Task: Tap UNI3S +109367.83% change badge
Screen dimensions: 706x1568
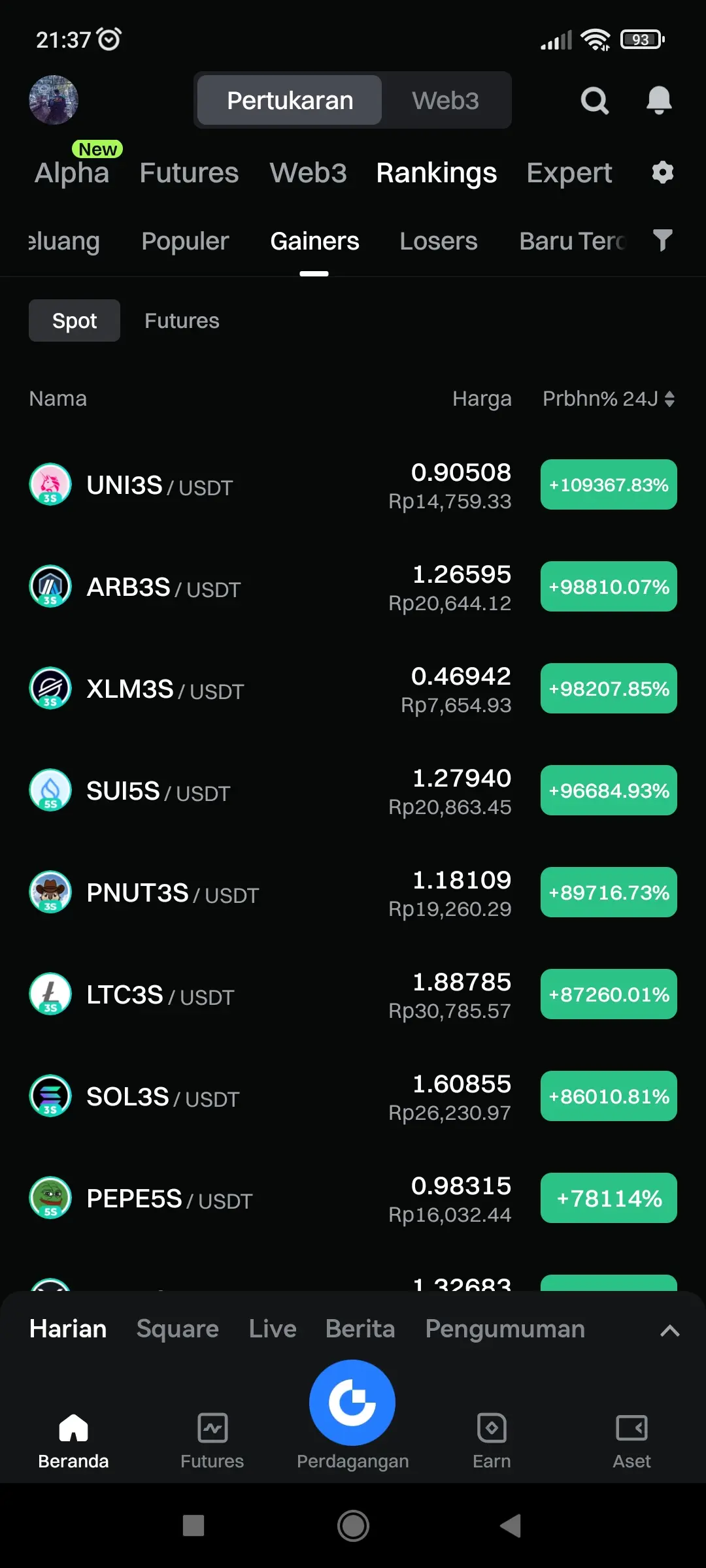Action: tap(609, 485)
